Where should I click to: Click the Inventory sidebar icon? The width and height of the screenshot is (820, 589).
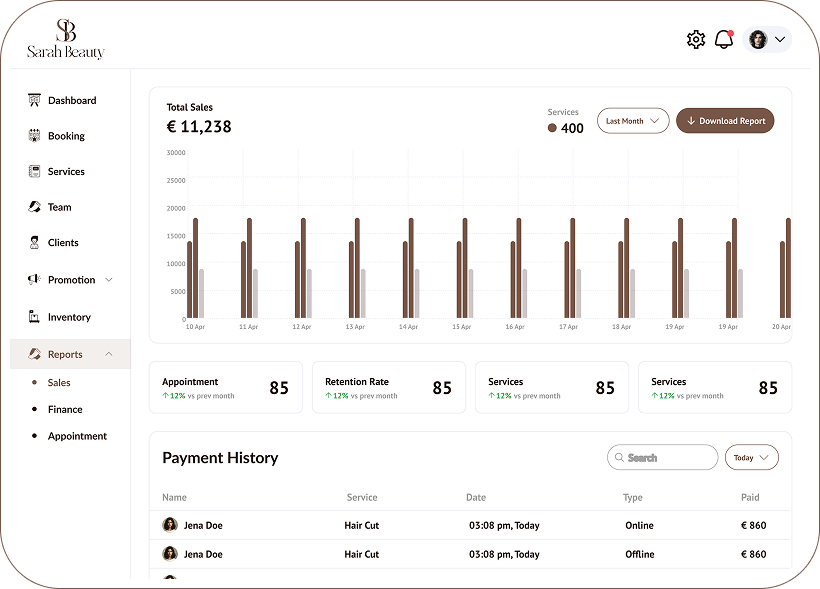click(x=34, y=317)
